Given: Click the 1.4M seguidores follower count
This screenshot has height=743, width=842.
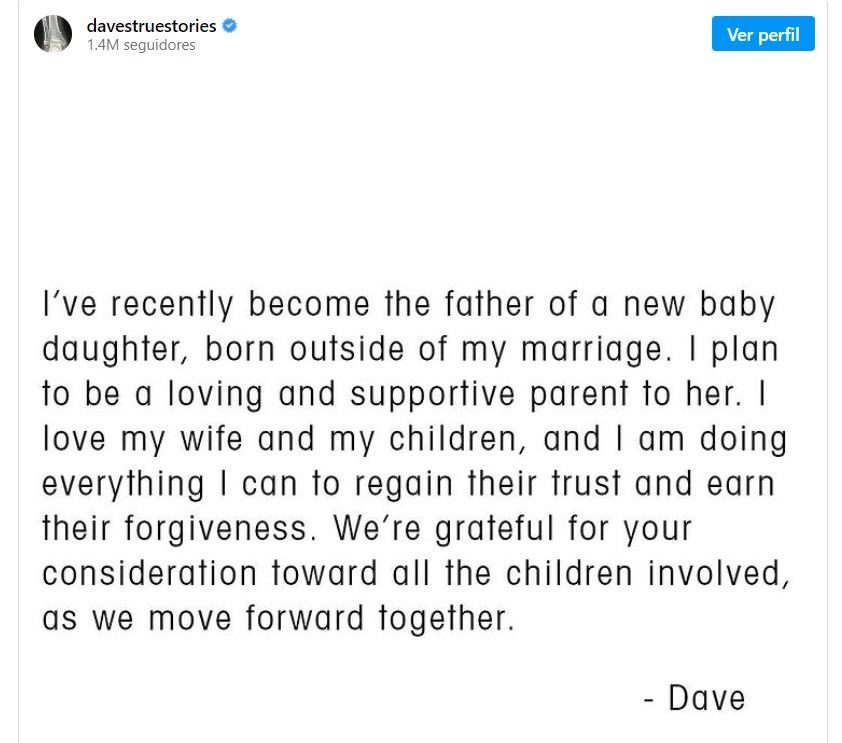Looking at the screenshot, I should coord(141,45).
